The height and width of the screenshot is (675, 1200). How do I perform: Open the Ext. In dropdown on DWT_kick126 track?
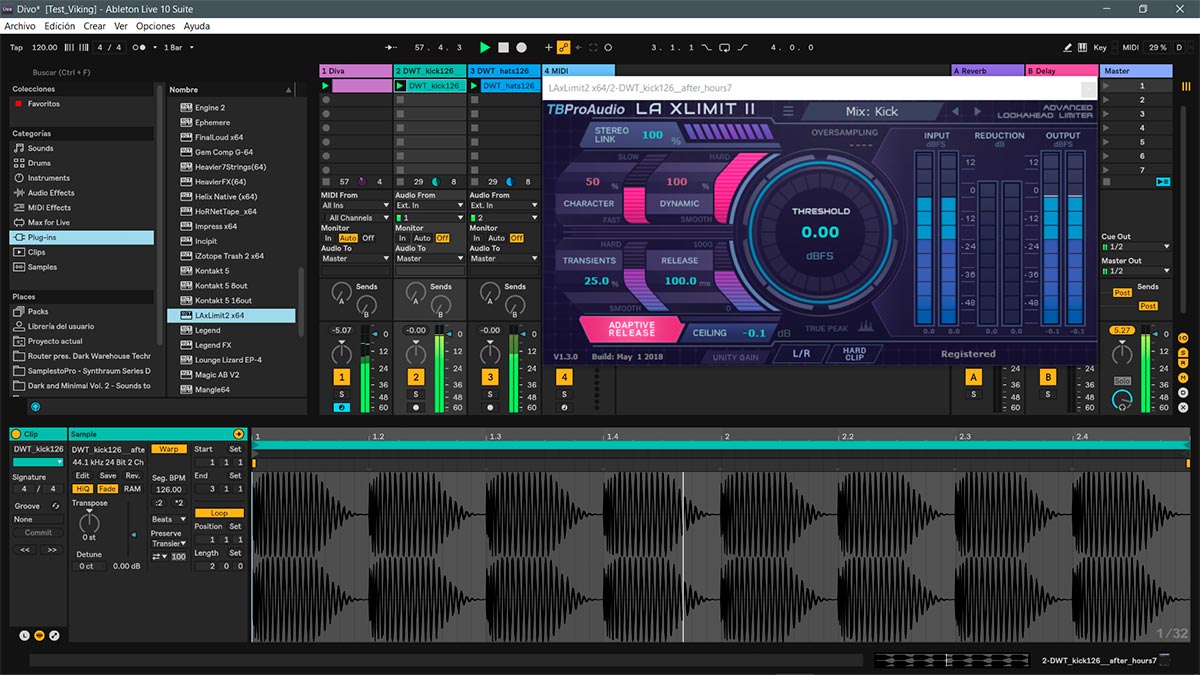(x=429, y=206)
